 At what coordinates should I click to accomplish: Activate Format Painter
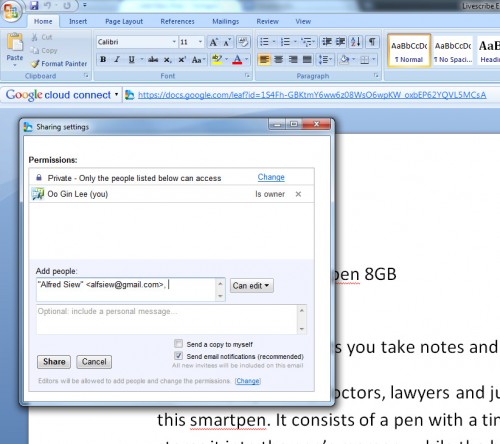[59, 63]
